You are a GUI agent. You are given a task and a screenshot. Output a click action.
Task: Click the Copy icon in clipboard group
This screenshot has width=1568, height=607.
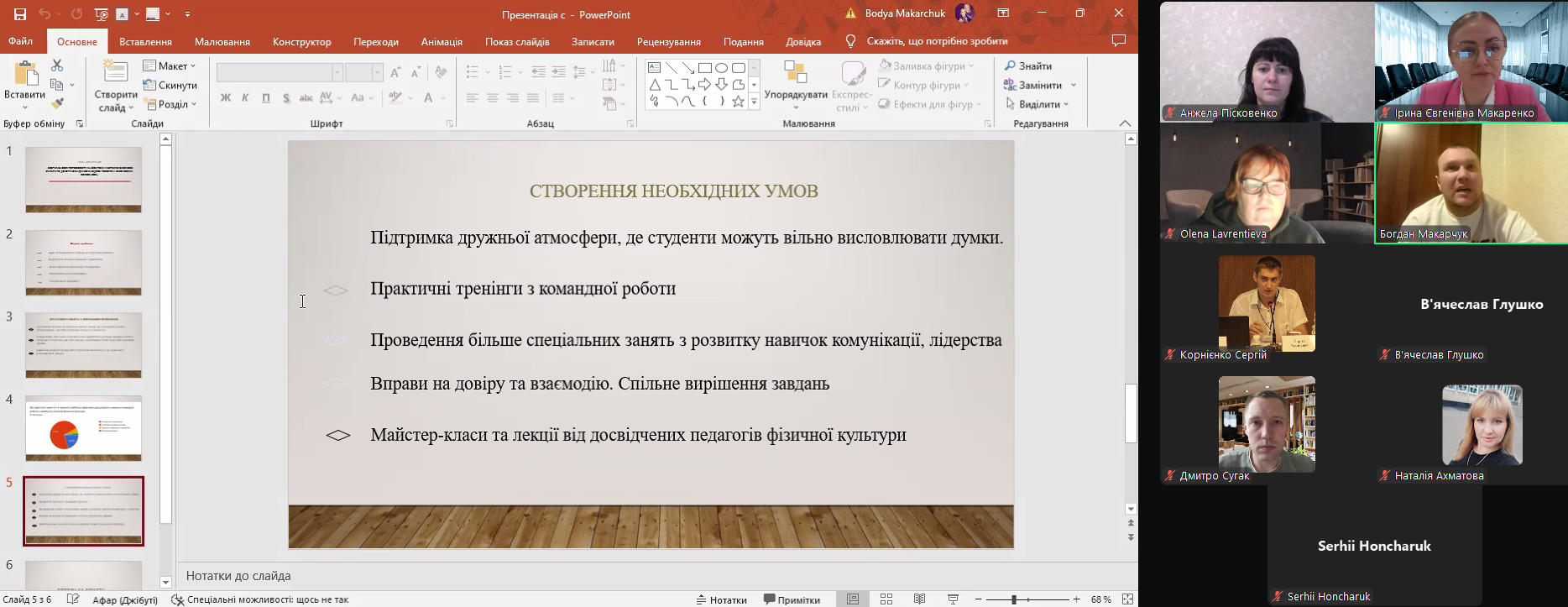57,85
